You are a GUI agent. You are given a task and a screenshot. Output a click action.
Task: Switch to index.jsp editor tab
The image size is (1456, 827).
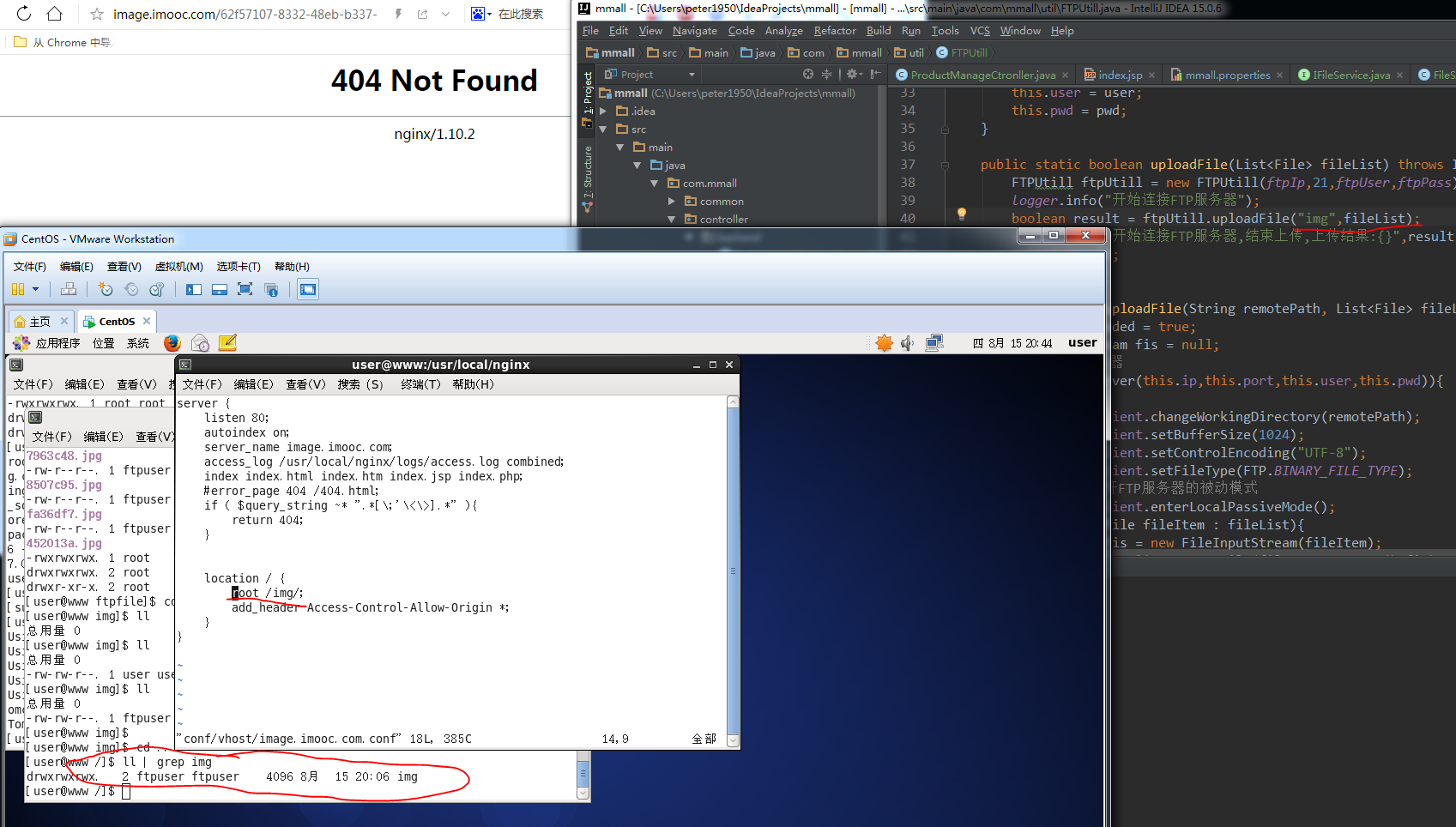pos(1120,75)
